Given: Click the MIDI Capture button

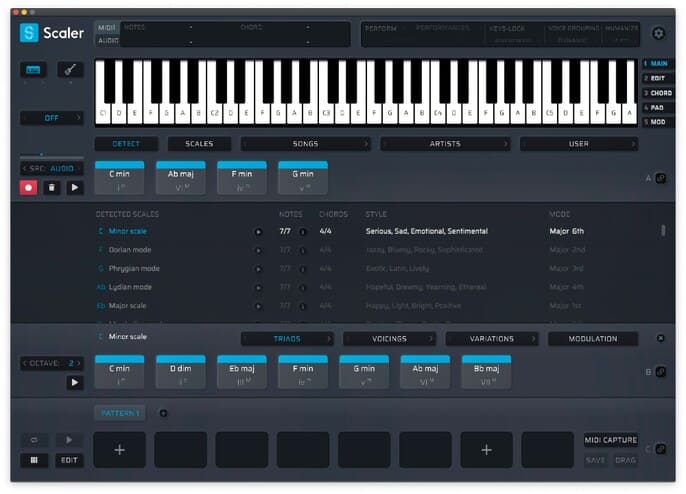Looking at the screenshot, I should [x=611, y=440].
